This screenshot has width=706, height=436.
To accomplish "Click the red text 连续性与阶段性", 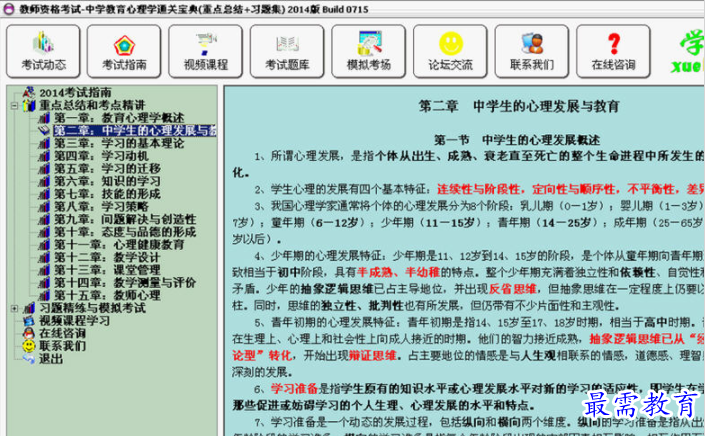I will (478, 189).
